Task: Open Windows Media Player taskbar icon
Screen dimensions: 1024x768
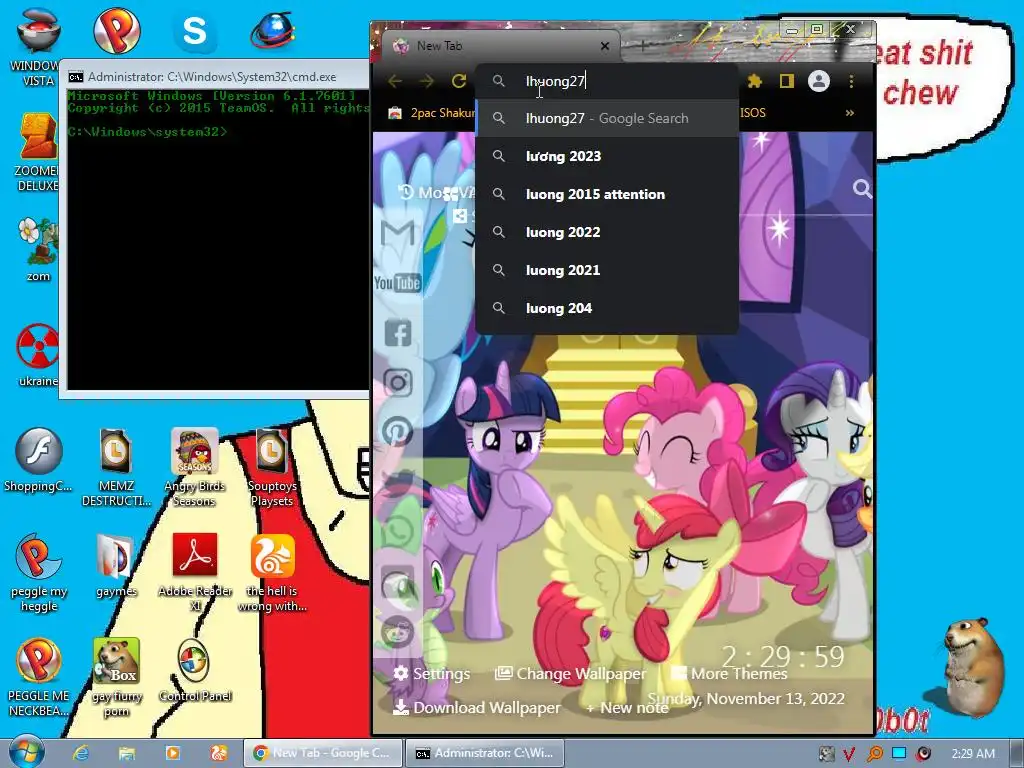Action: [172, 753]
